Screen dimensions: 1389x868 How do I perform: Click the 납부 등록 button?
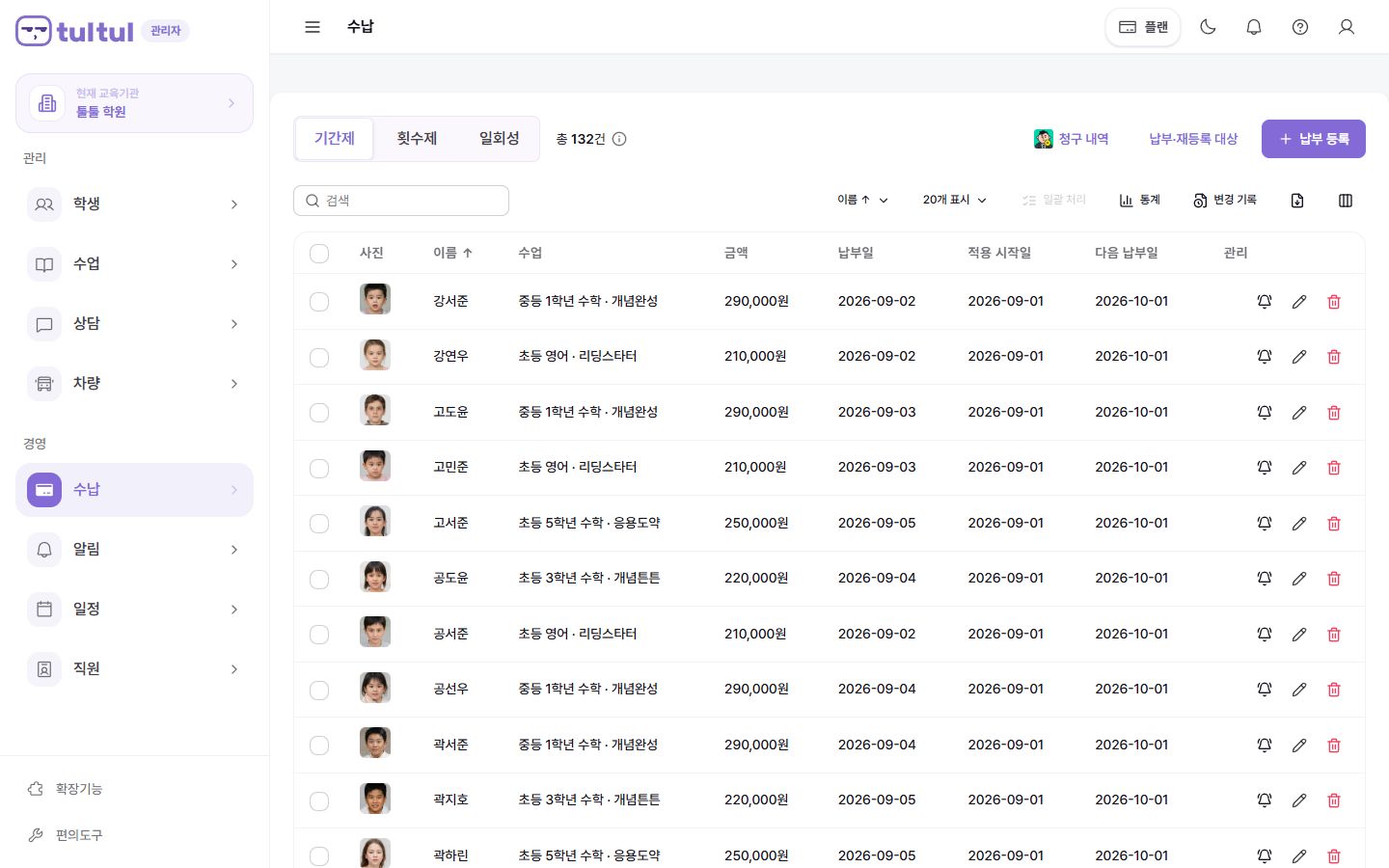(x=1313, y=139)
